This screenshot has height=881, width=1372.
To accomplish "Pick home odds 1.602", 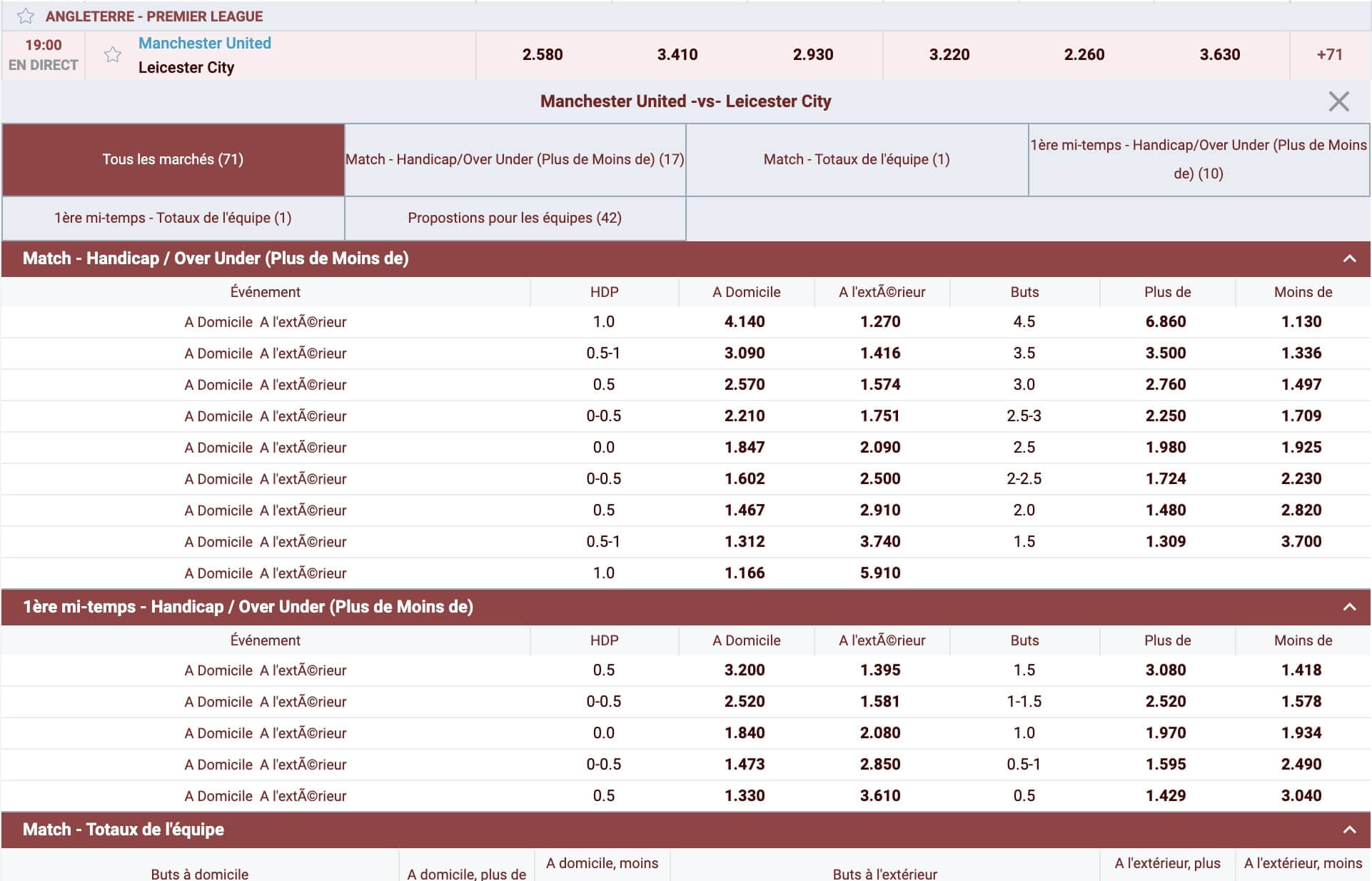I will pos(745,478).
